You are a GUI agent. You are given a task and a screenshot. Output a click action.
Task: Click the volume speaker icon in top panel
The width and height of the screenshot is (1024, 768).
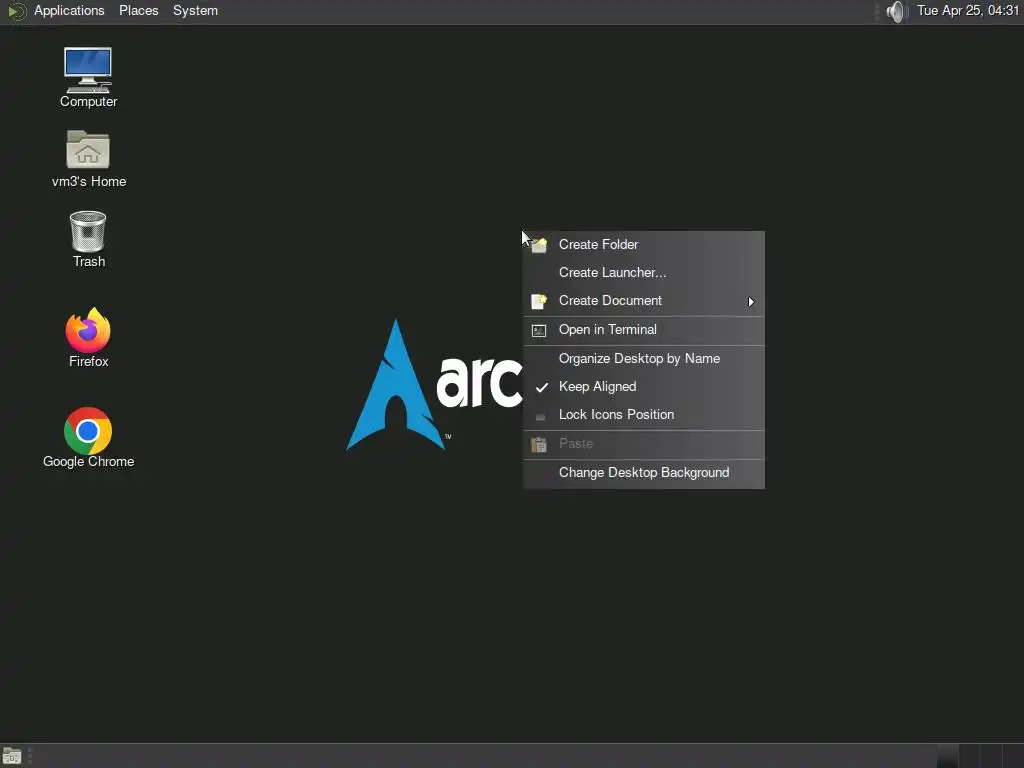click(897, 11)
